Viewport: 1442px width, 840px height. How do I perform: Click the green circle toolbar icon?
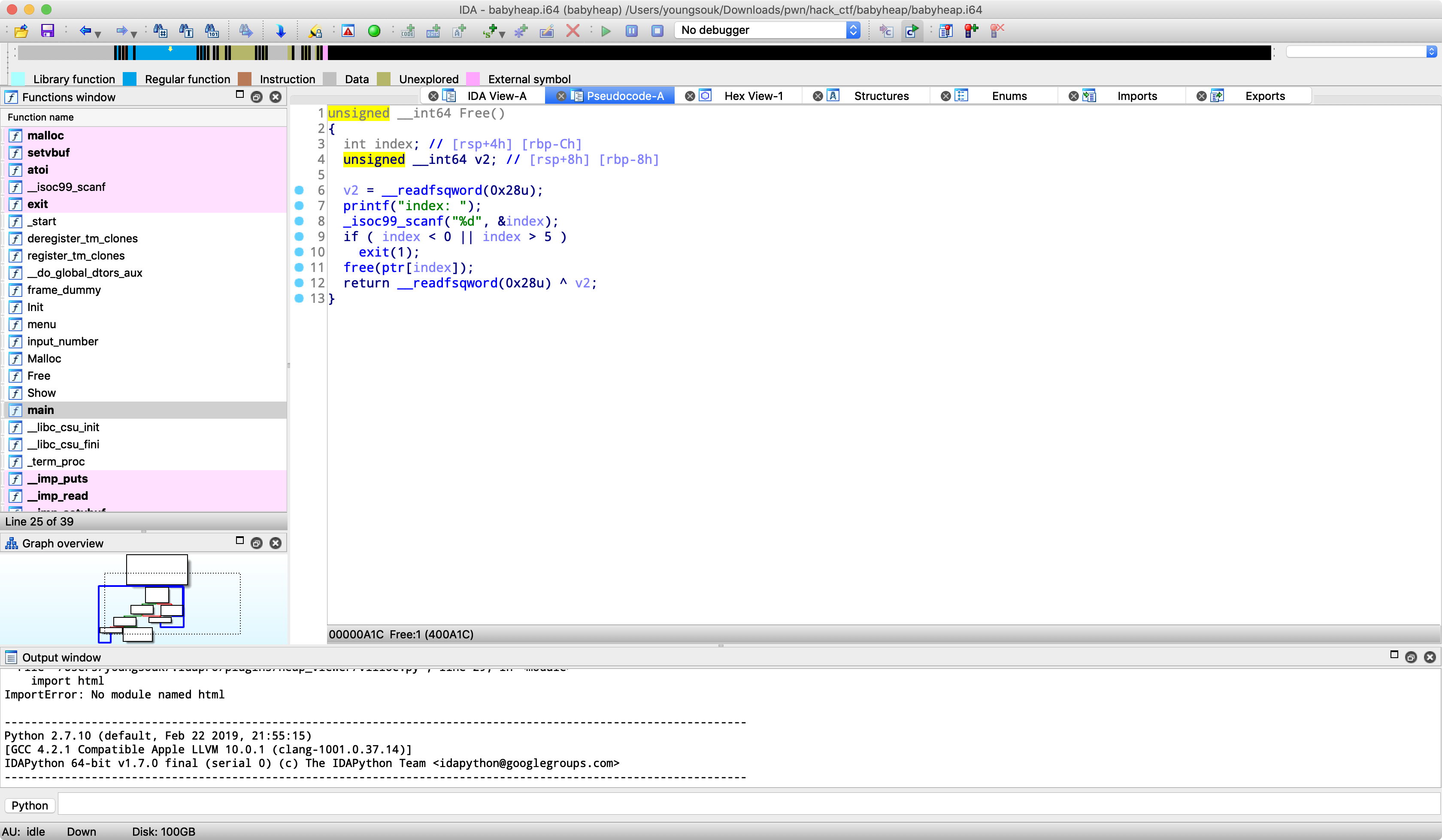point(374,30)
